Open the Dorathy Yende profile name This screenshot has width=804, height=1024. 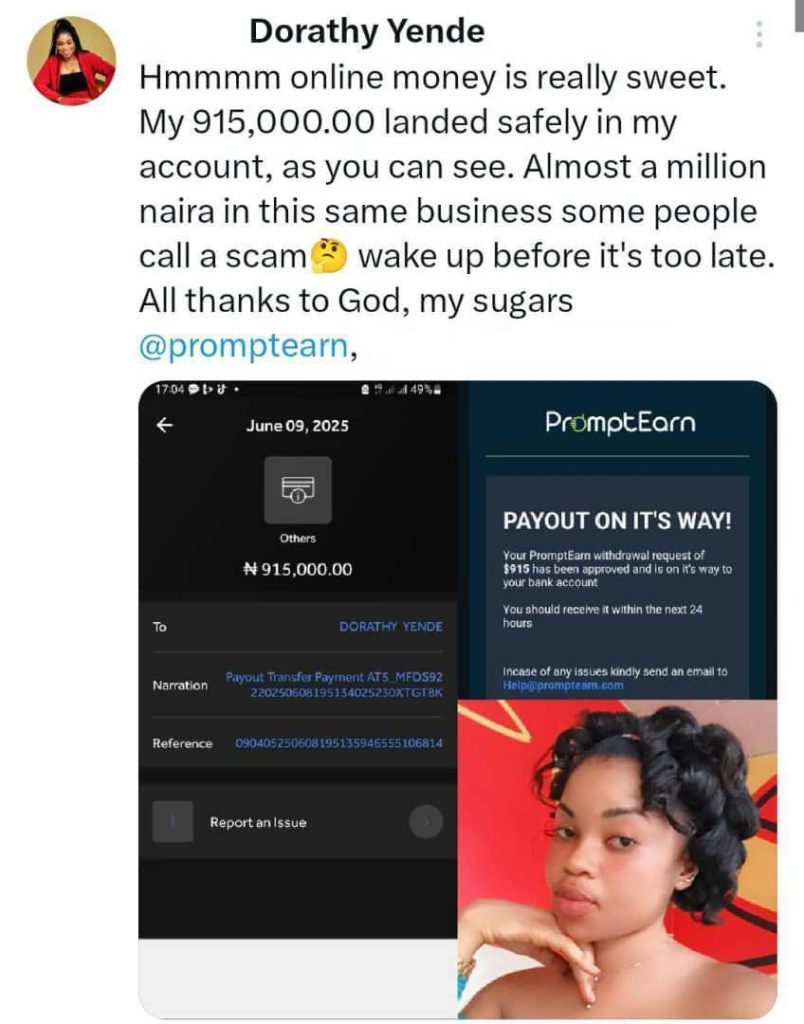coord(367,31)
